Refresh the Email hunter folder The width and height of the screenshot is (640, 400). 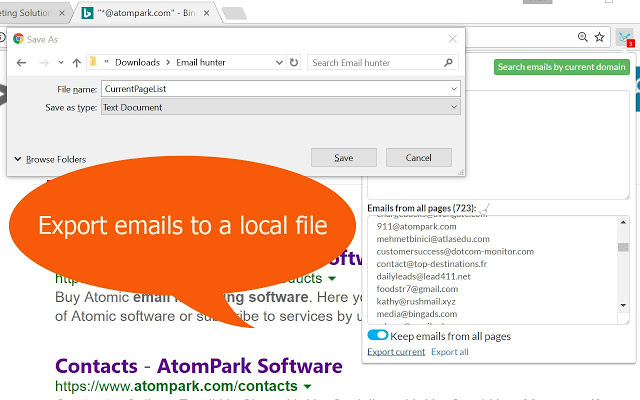(294, 62)
